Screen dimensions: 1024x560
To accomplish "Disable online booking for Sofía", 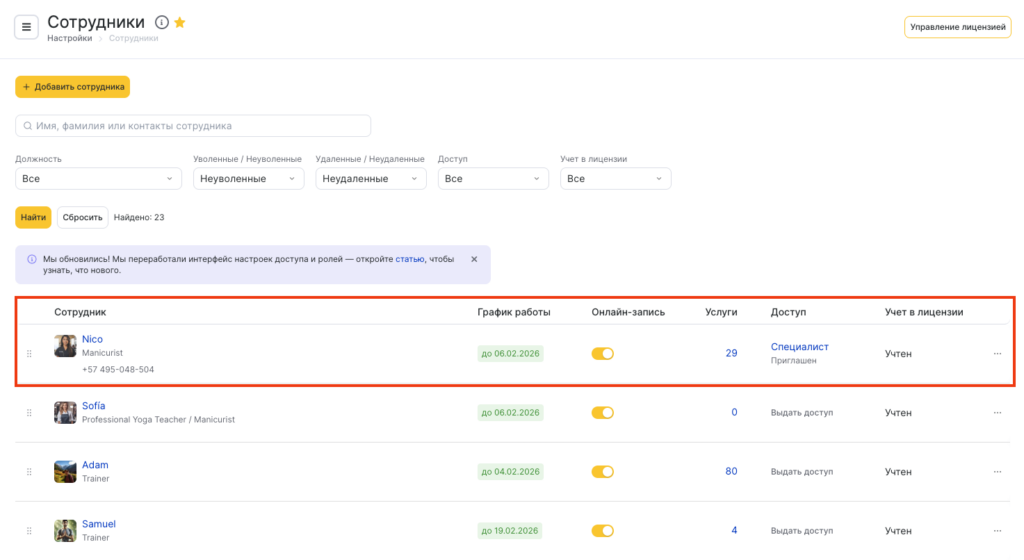I will click(602, 413).
